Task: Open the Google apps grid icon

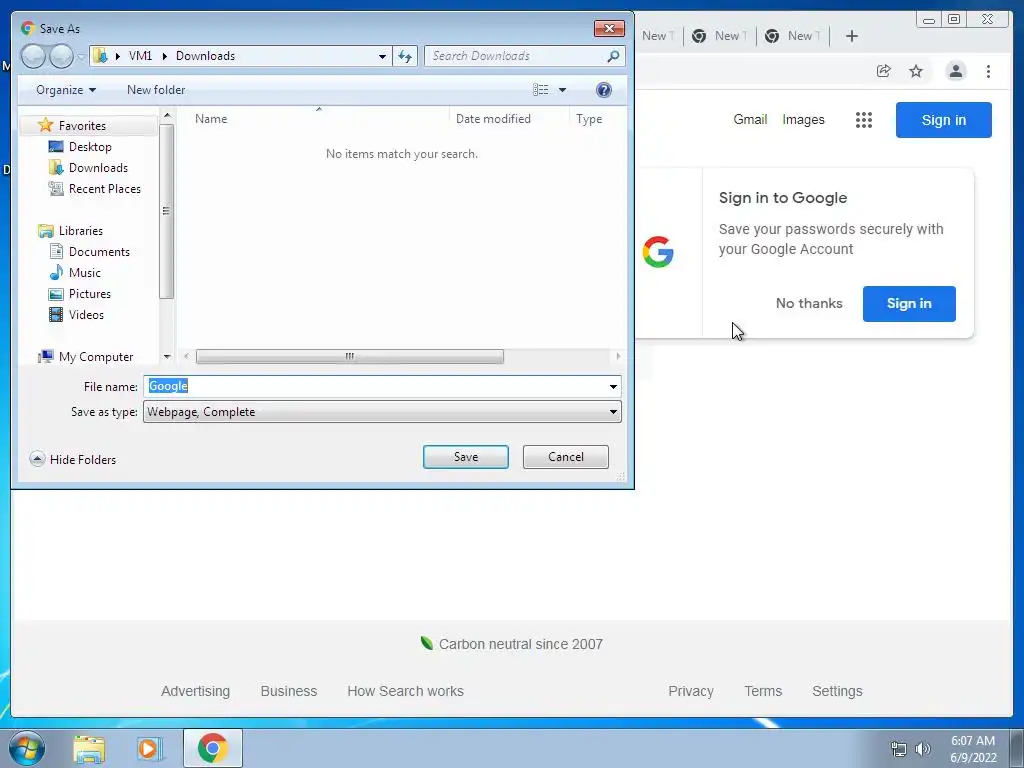Action: coord(863,120)
